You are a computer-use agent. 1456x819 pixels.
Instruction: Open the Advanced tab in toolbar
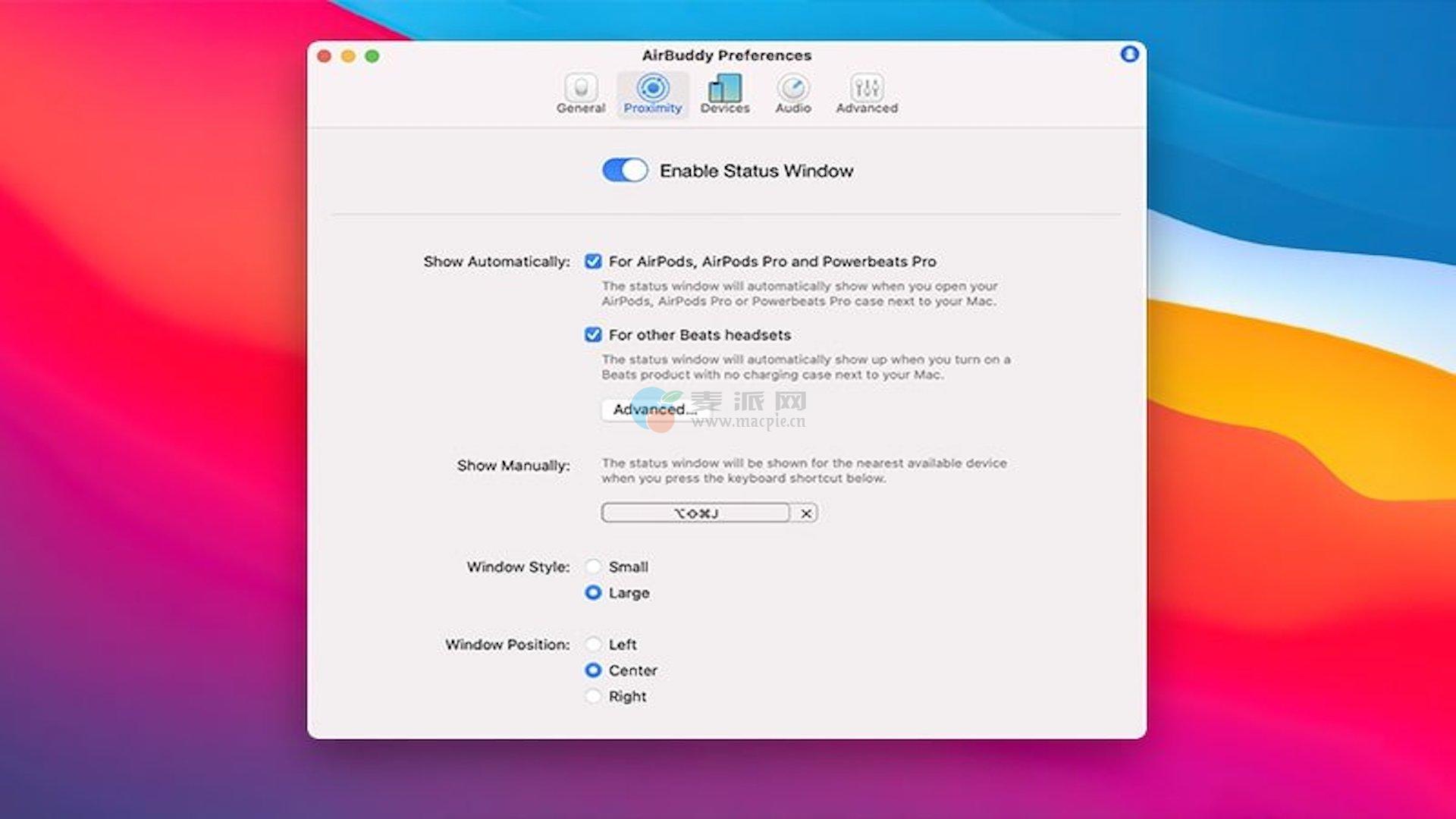[x=867, y=94]
